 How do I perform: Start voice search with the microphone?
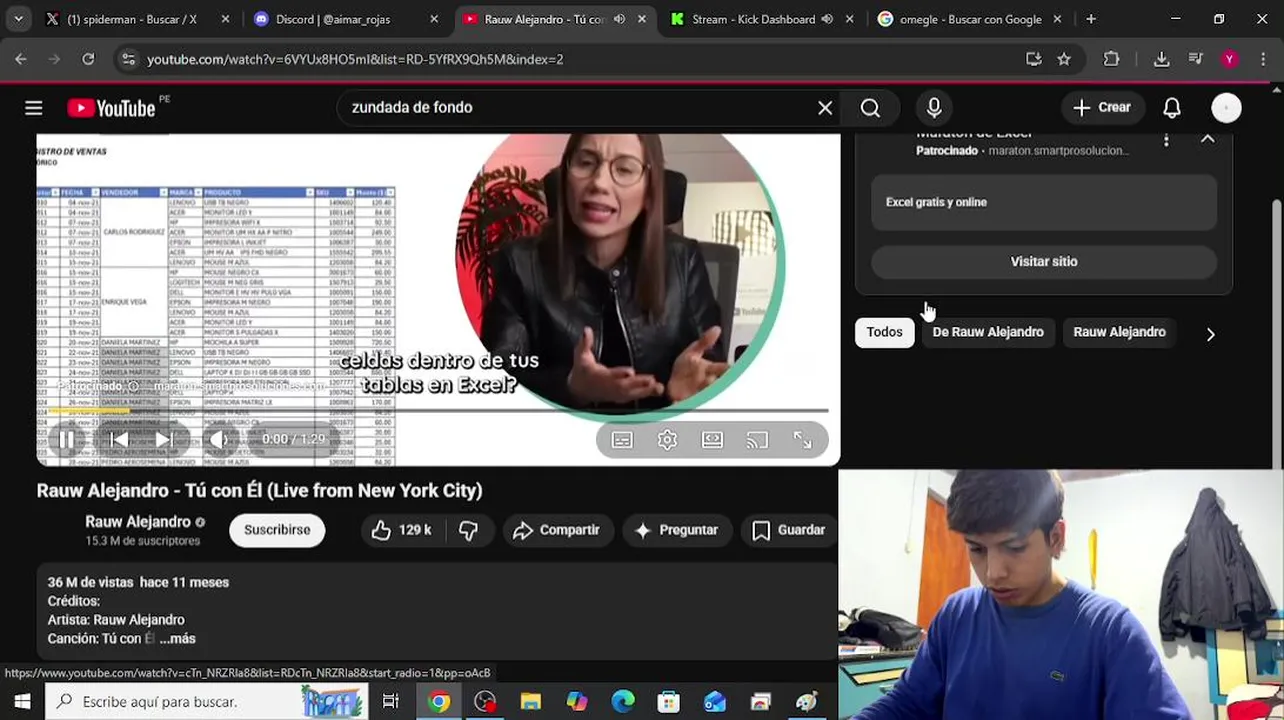pyautogui.click(x=934, y=108)
